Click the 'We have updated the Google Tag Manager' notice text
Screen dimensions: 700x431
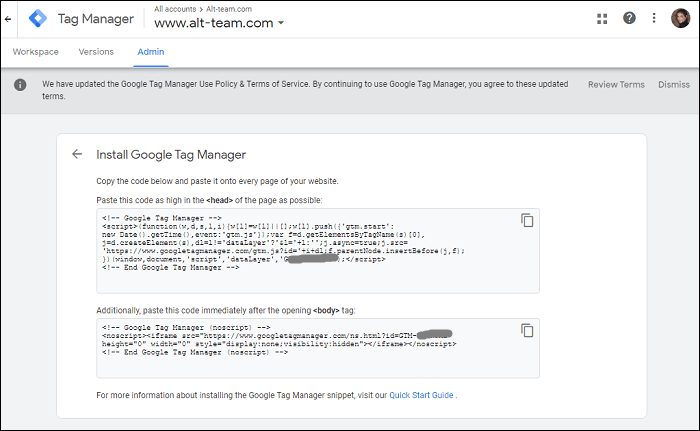coord(305,90)
